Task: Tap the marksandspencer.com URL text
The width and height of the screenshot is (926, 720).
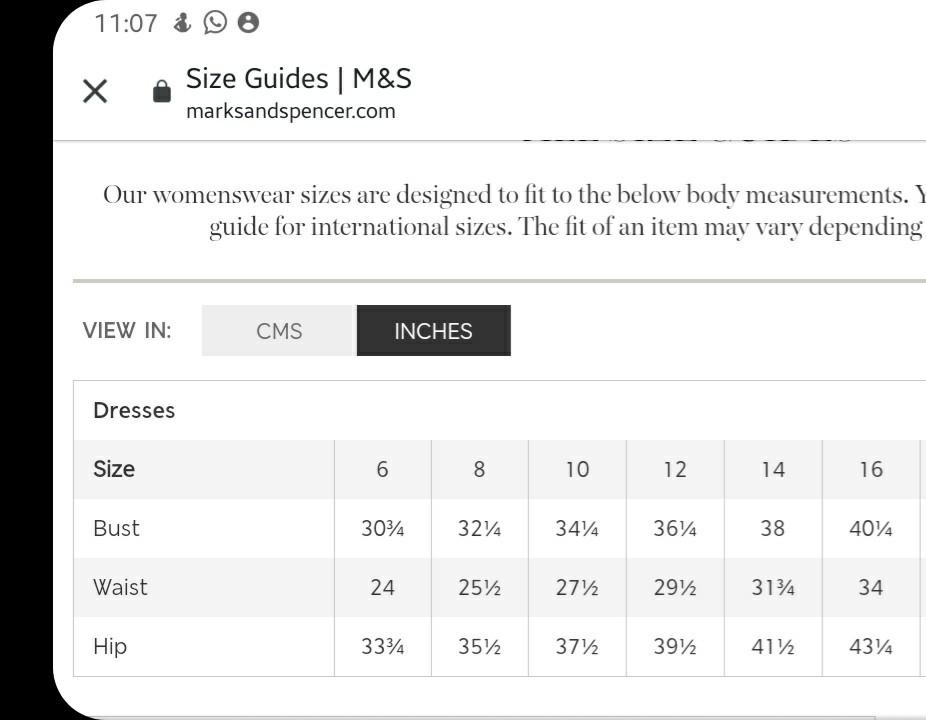Action: point(291,111)
